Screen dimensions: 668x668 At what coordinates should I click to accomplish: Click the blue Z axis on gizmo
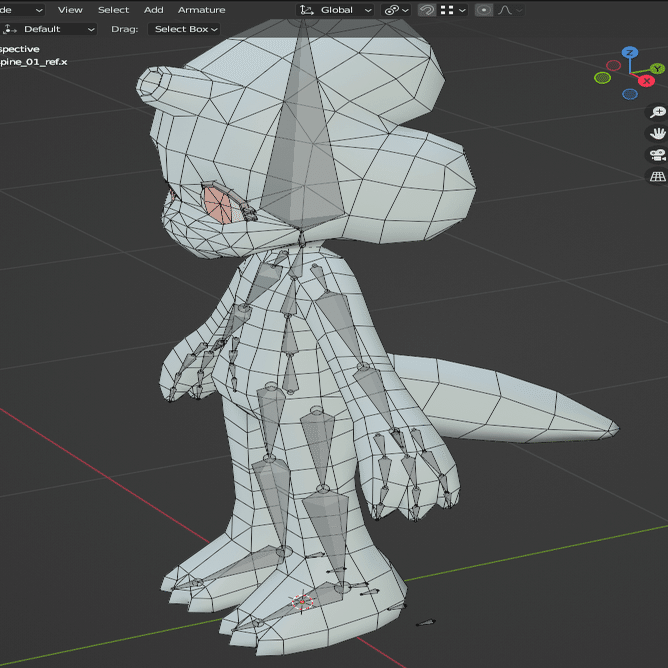[x=630, y=52]
